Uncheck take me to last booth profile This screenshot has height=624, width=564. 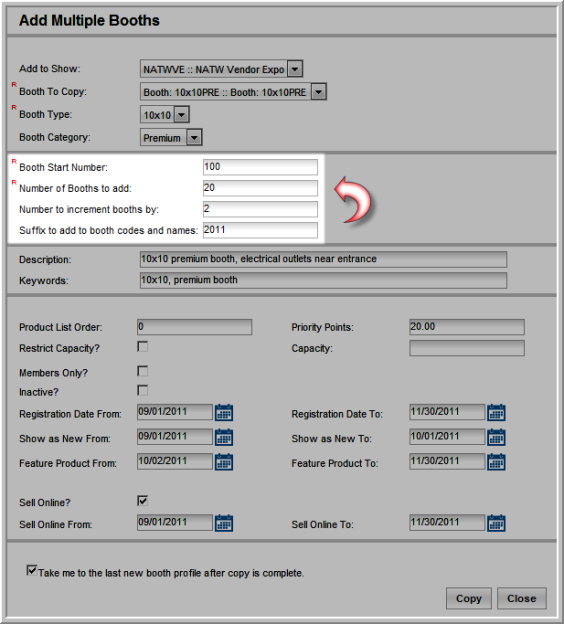(x=32, y=570)
